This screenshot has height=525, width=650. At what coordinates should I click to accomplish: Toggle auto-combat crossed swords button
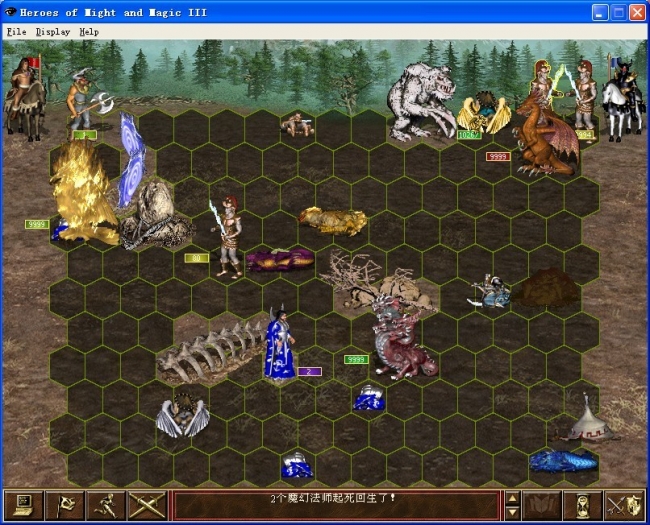(x=147, y=505)
